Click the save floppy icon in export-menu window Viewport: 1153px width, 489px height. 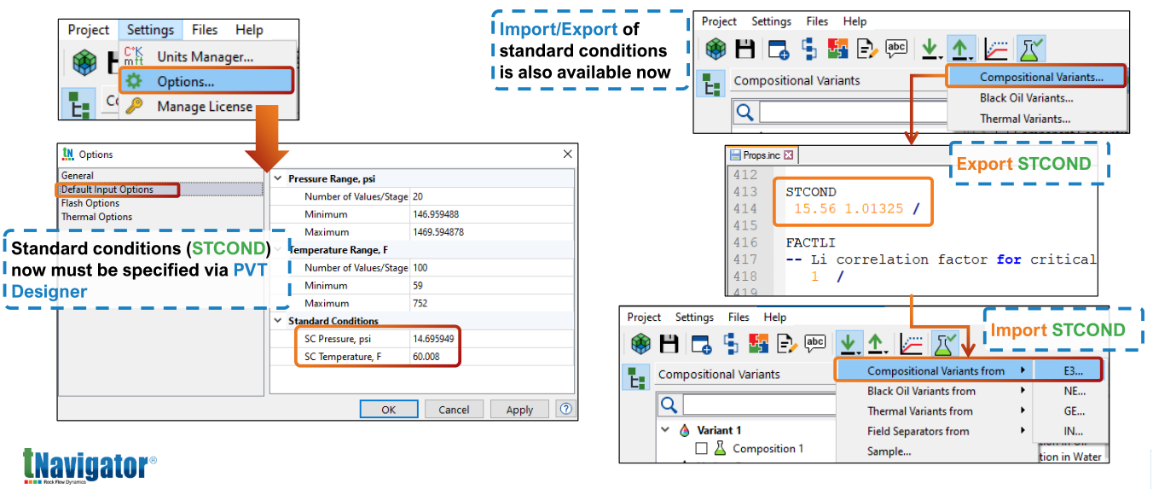click(x=745, y=49)
